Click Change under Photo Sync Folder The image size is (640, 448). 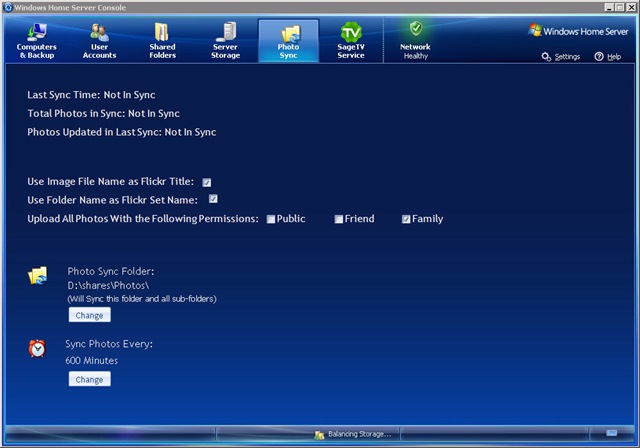click(89, 315)
